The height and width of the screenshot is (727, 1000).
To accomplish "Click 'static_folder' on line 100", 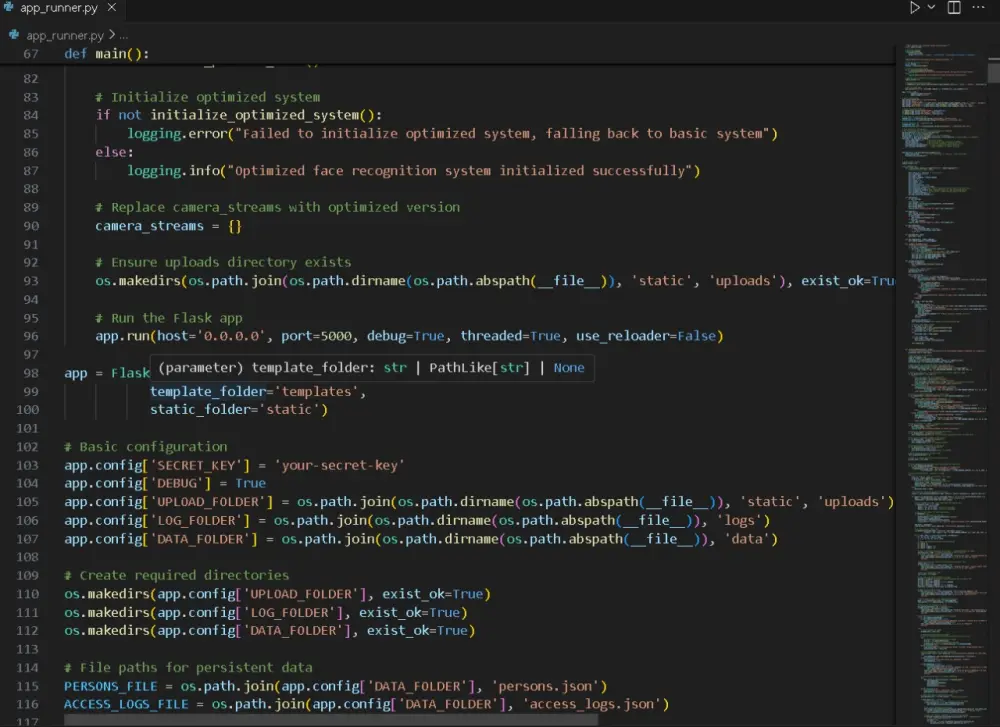I will coord(200,409).
